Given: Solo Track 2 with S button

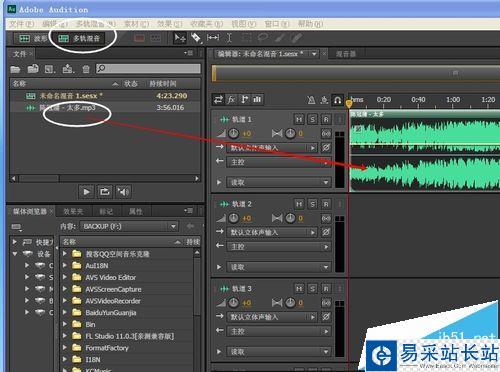Looking at the screenshot, I should click(x=312, y=204).
